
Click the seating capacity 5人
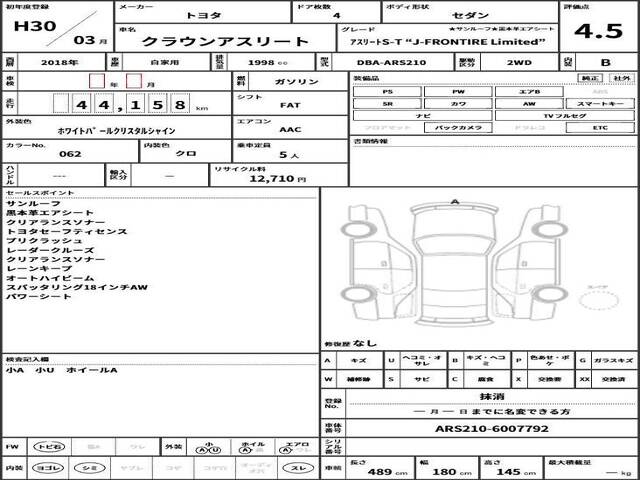point(289,155)
